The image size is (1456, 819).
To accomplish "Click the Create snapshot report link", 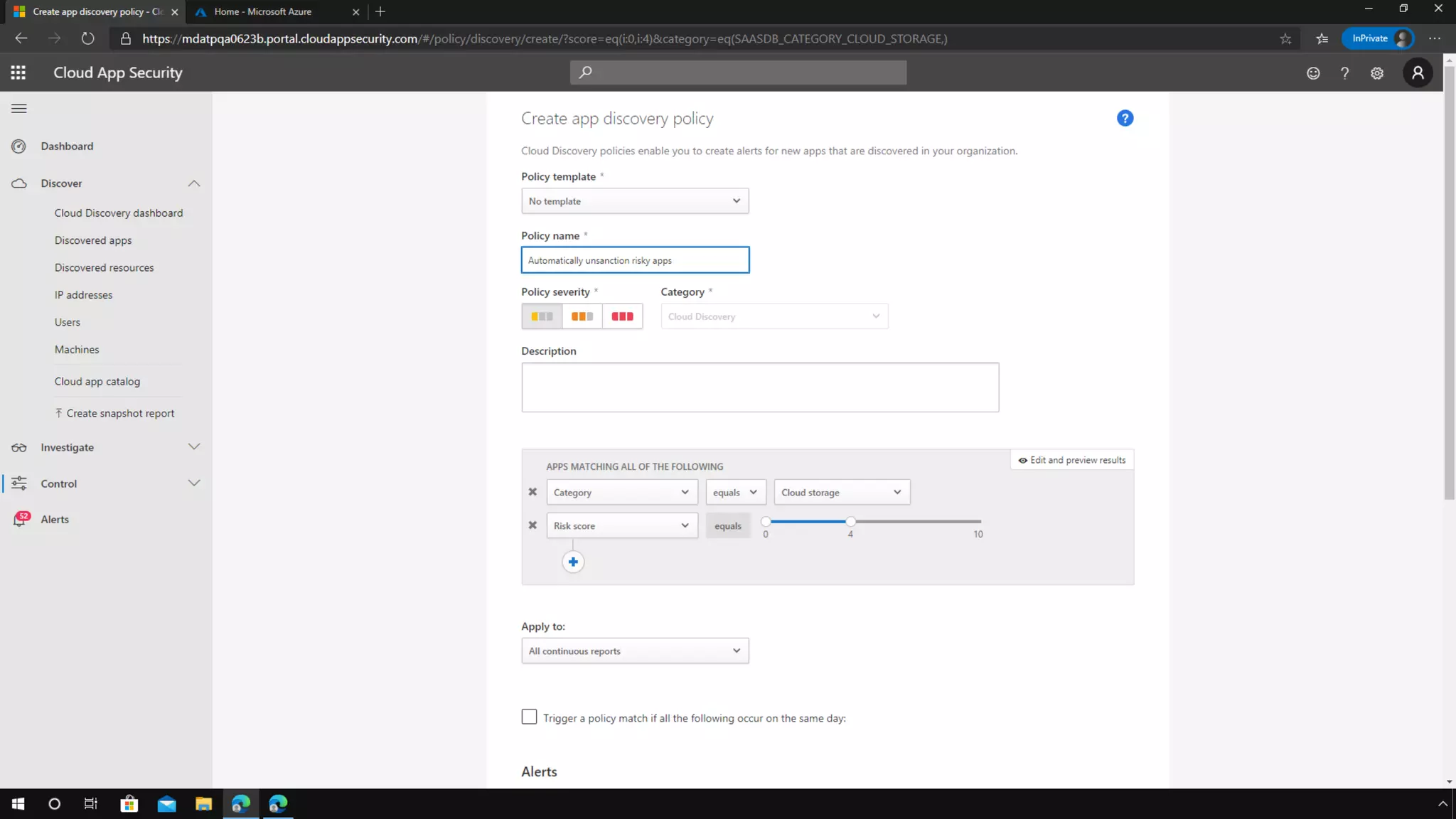I will 119,413.
